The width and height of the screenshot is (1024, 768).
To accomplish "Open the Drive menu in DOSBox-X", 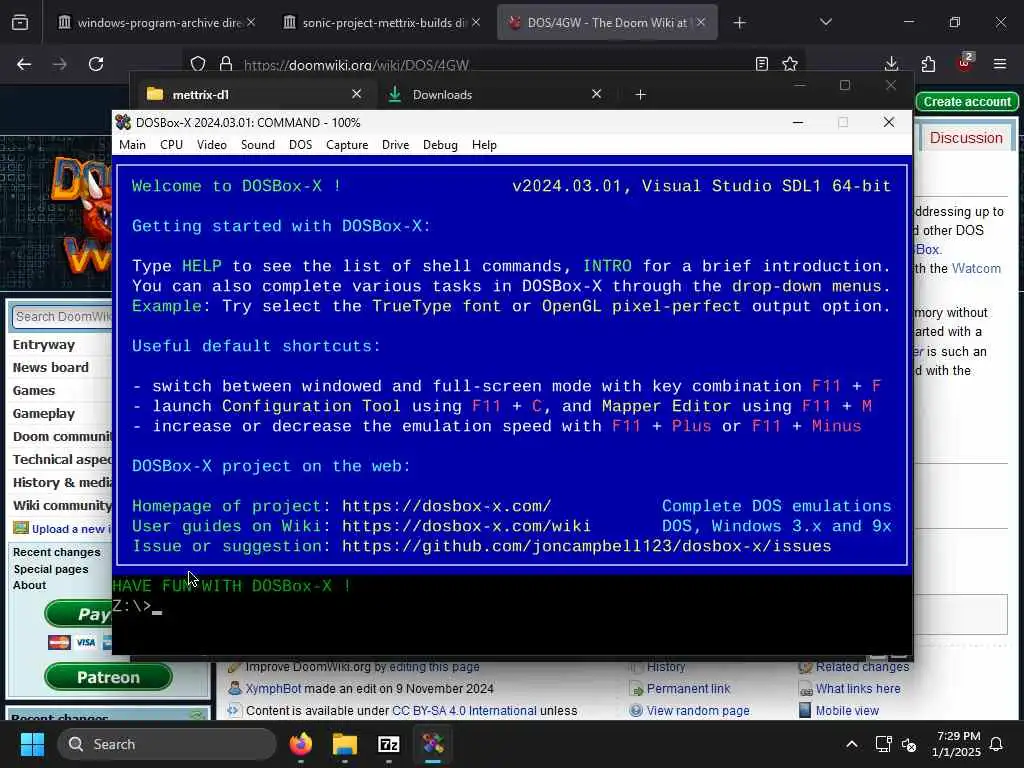I will pos(395,145).
